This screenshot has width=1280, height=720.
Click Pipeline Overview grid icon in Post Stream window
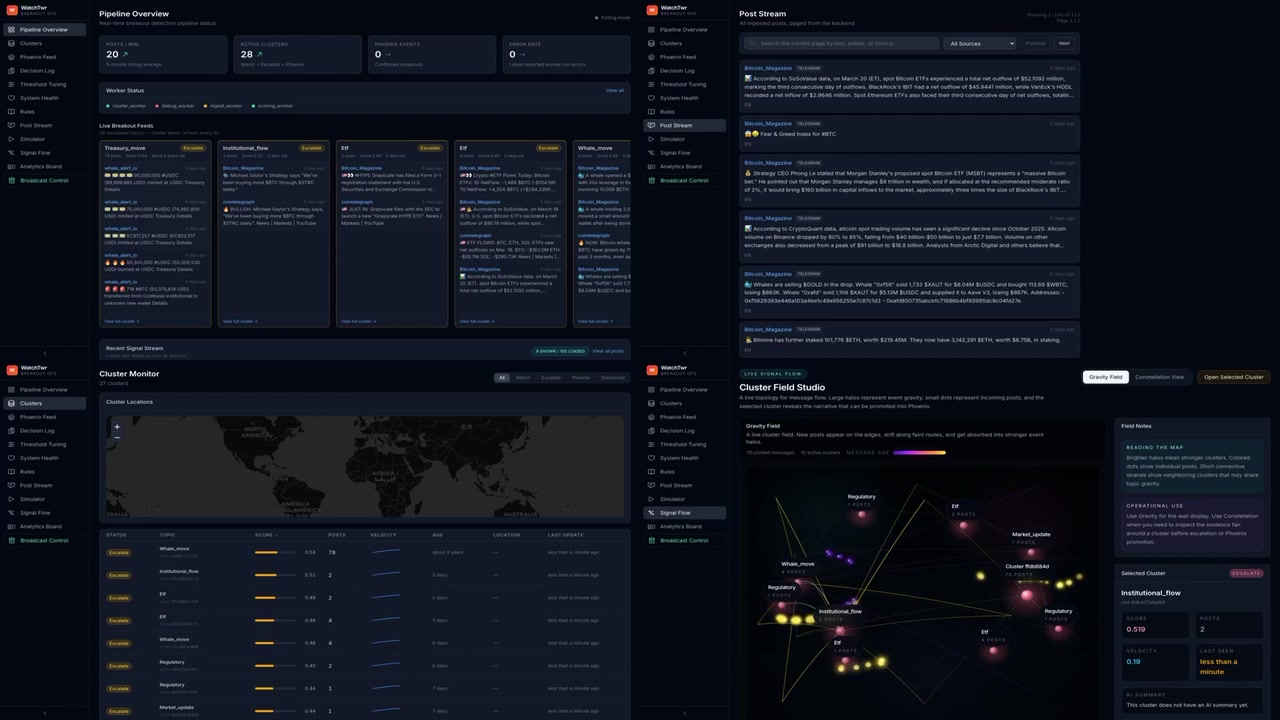[x=652, y=30]
